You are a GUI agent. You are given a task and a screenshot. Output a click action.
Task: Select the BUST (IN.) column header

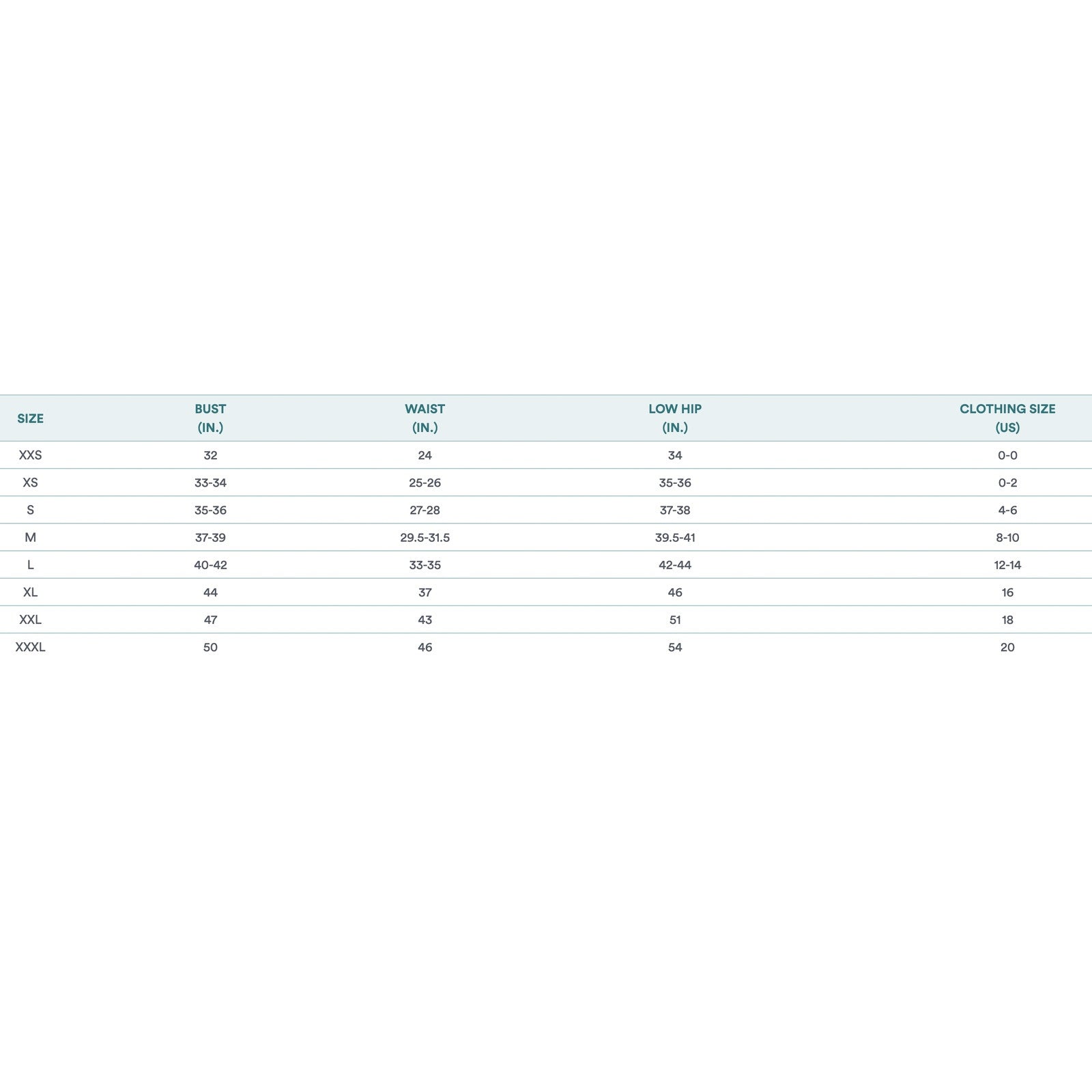pyautogui.click(x=210, y=418)
